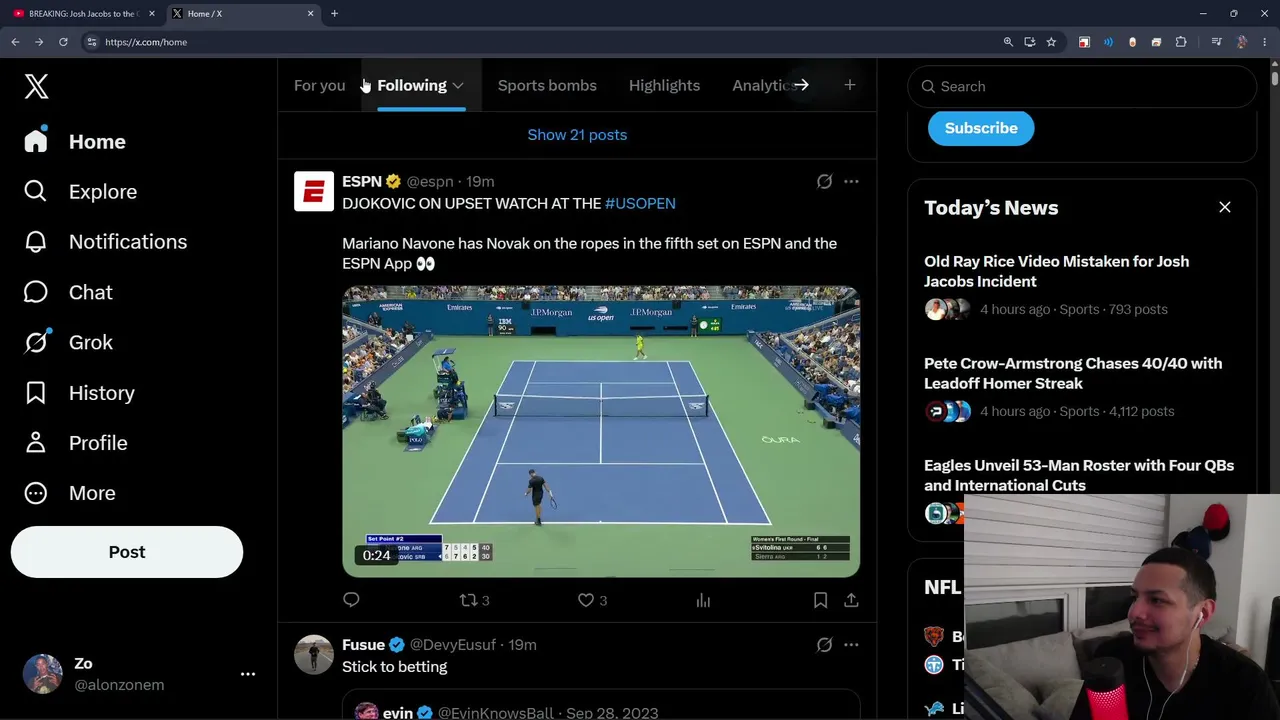Share the ESPN post

[851, 600]
